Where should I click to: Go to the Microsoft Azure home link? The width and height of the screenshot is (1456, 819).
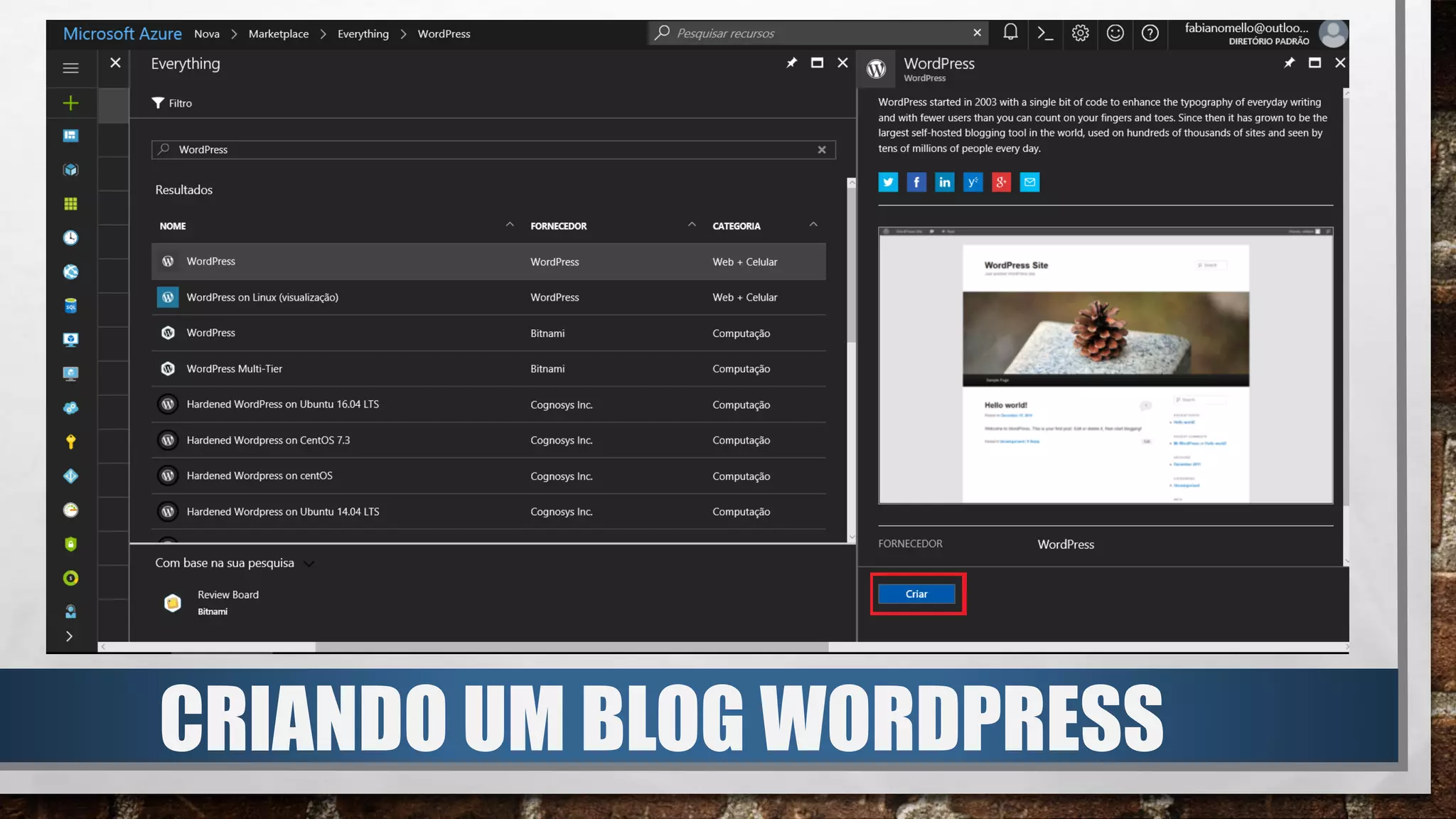point(122,33)
